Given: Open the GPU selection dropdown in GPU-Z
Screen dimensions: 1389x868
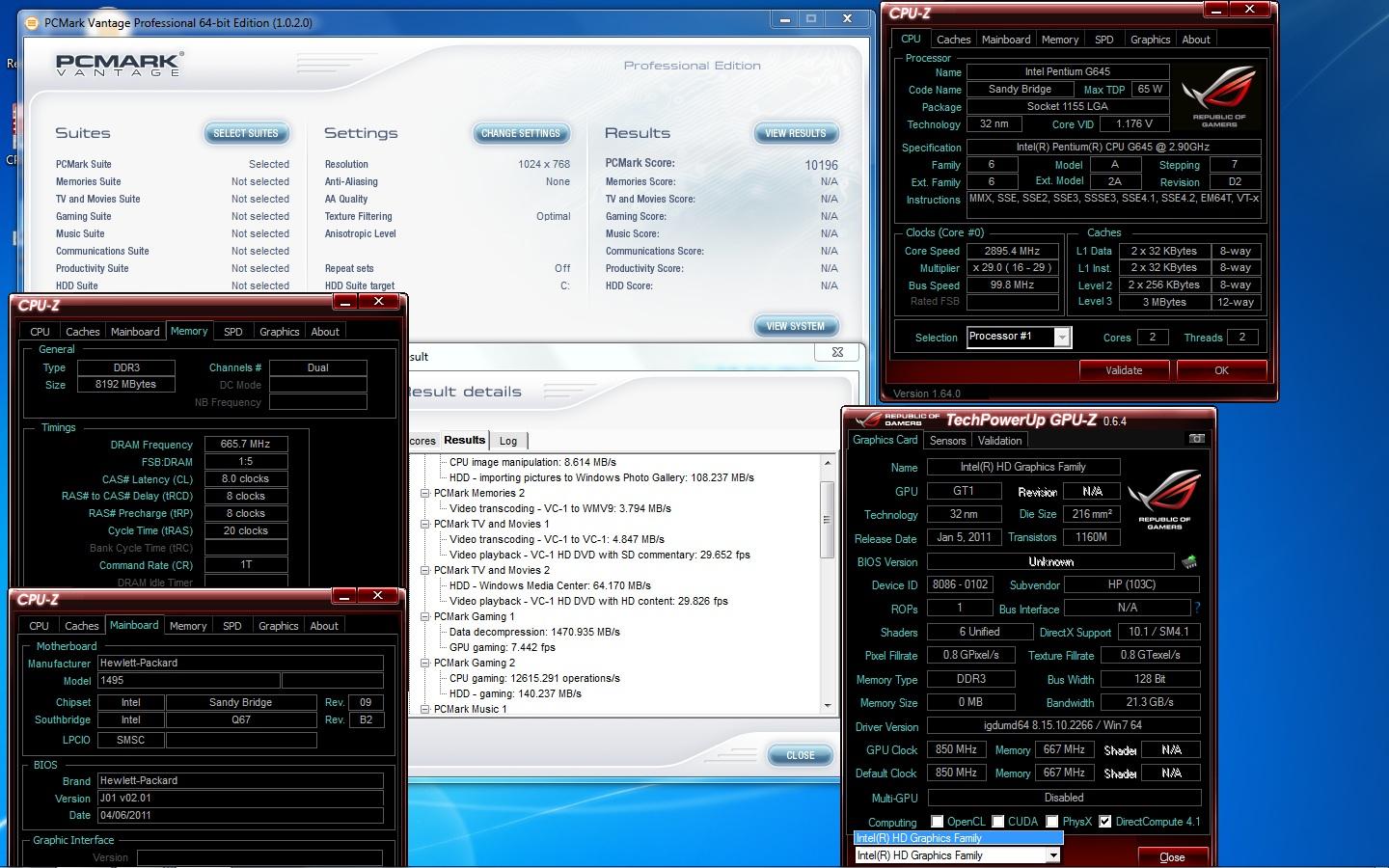Looking at the screenshot, I should coord(1052,855).
